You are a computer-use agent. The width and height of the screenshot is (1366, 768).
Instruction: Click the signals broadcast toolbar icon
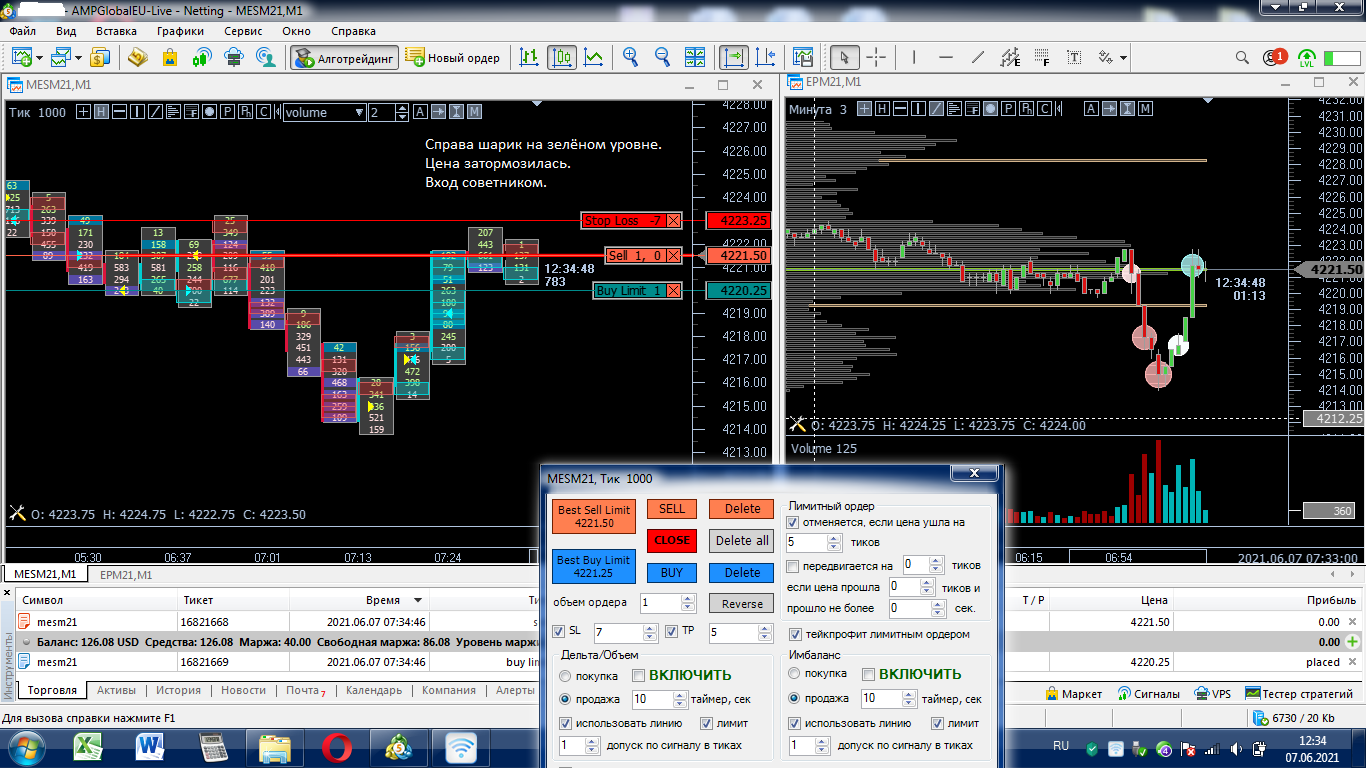pos(201,58)
